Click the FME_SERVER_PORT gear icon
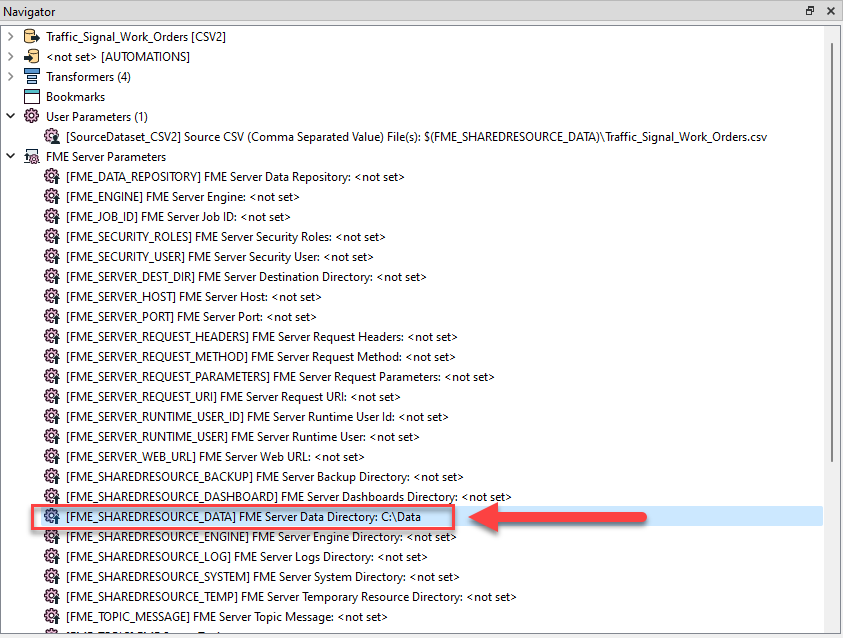 pos(52,317)
